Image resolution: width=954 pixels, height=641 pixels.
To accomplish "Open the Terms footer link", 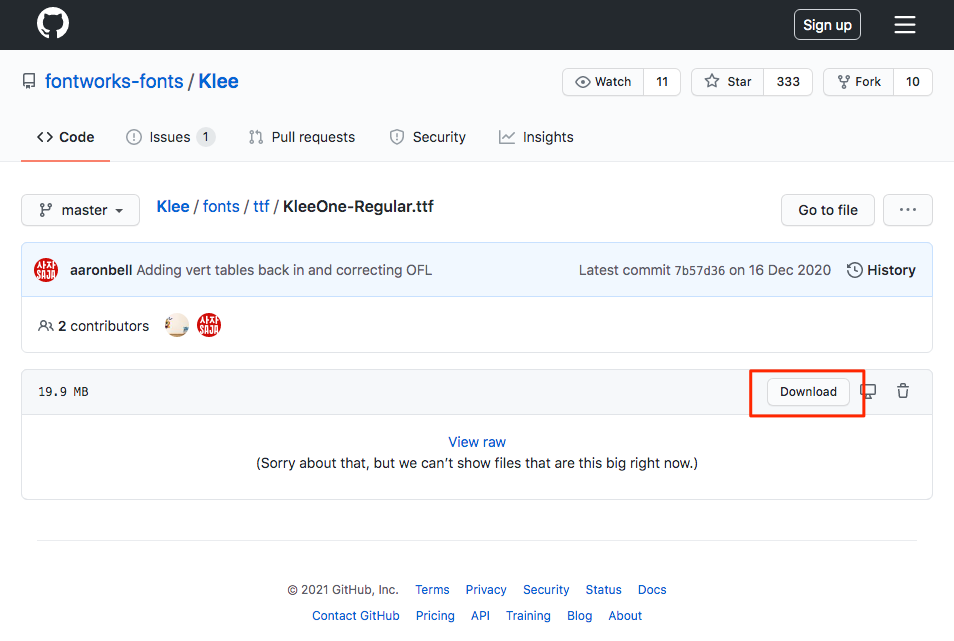I will point(432,590).
